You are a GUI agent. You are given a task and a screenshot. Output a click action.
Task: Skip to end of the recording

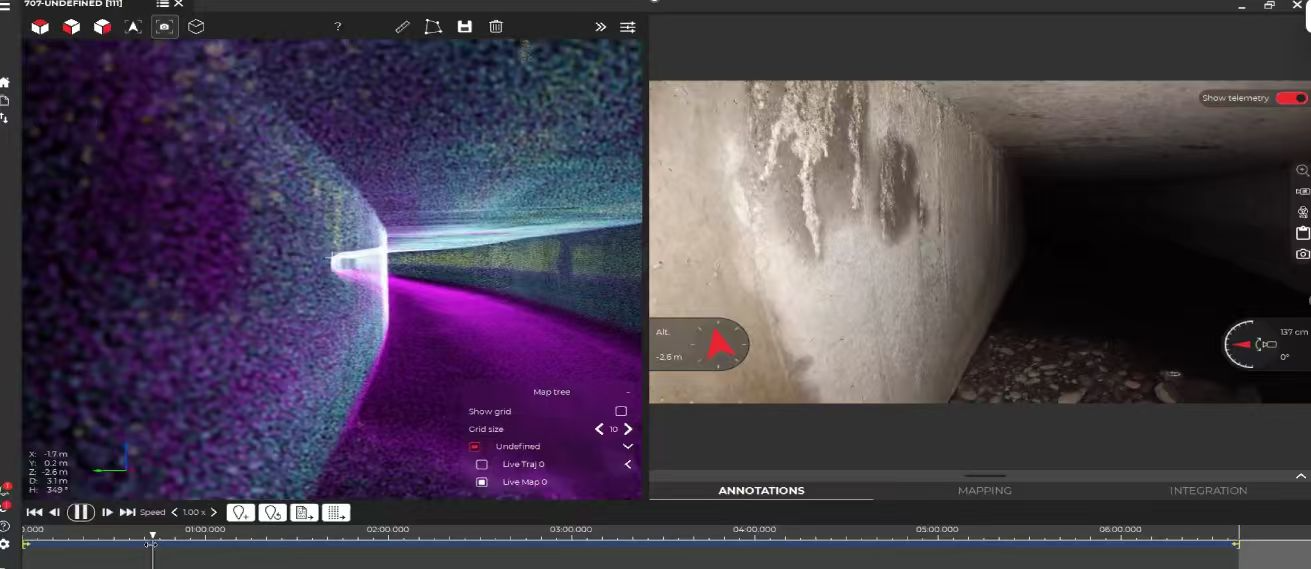128,512
